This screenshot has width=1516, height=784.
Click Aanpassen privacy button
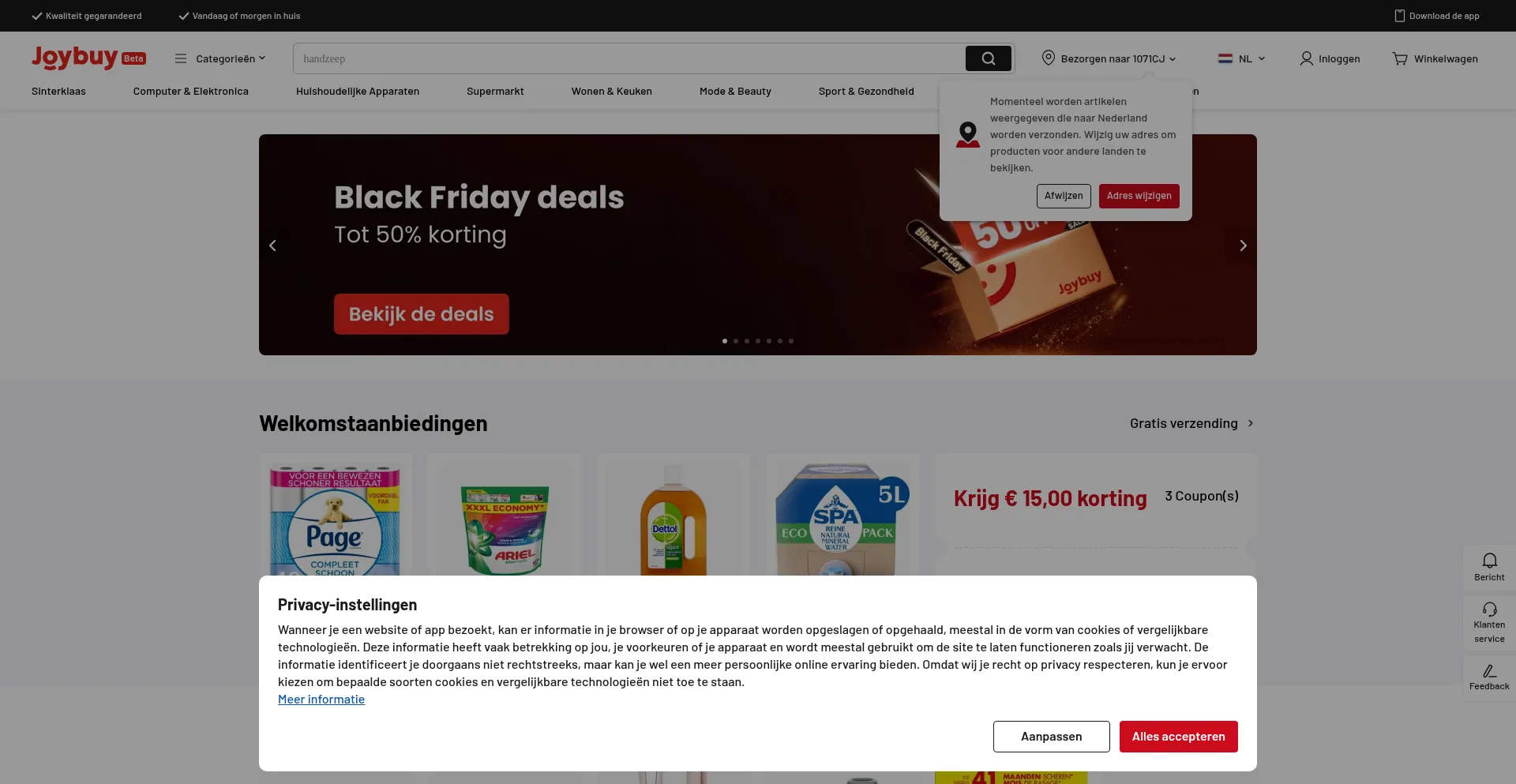pos(1051,737)
